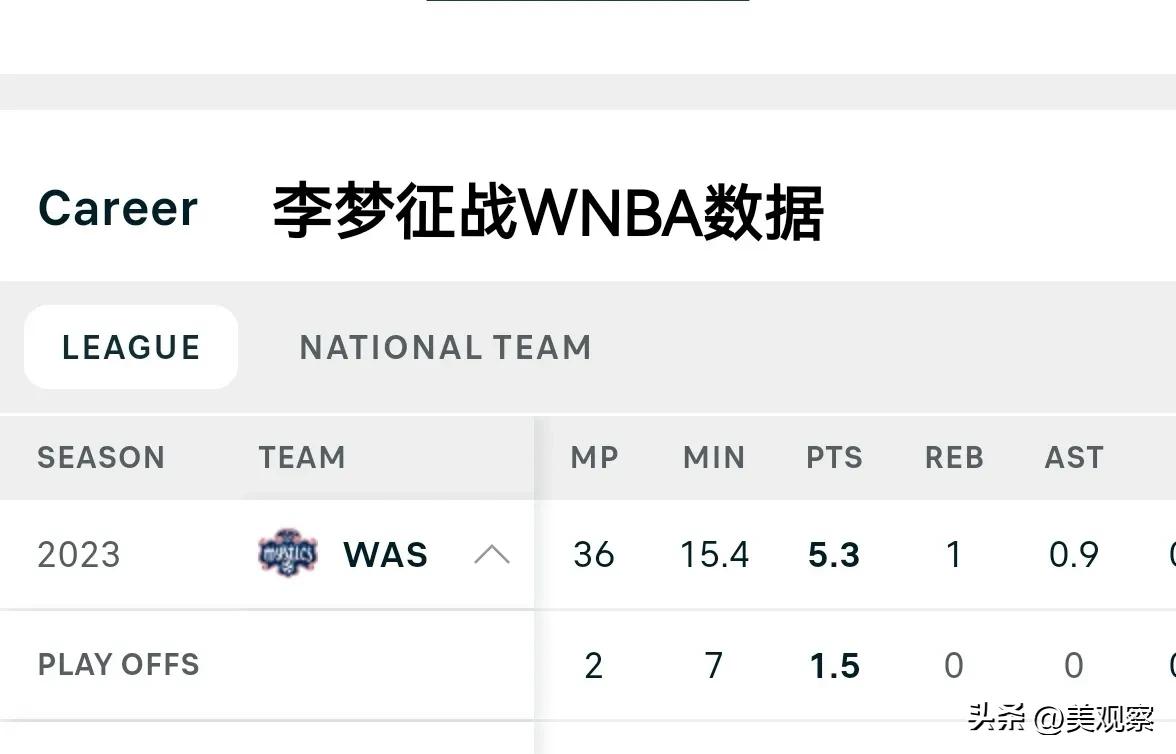The image size is (1176, 754).
Task: Collapse the 2023 season row chevron
Action: (491, 554)
